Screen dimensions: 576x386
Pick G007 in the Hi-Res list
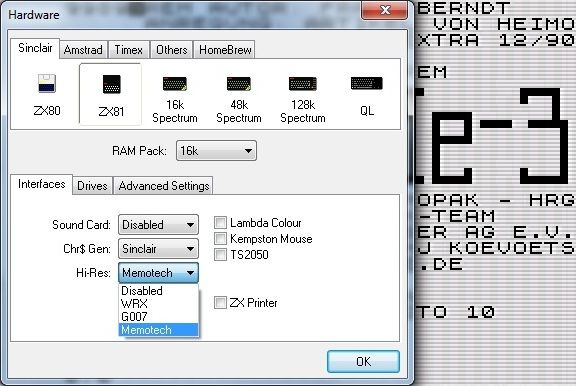158,317
